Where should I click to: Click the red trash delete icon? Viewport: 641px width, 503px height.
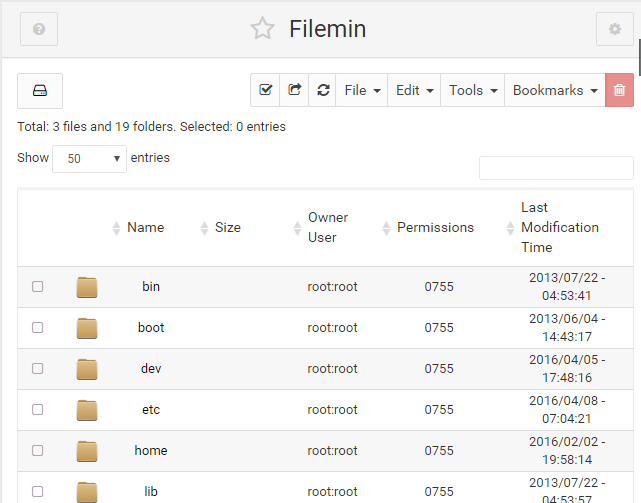point(619,90)
